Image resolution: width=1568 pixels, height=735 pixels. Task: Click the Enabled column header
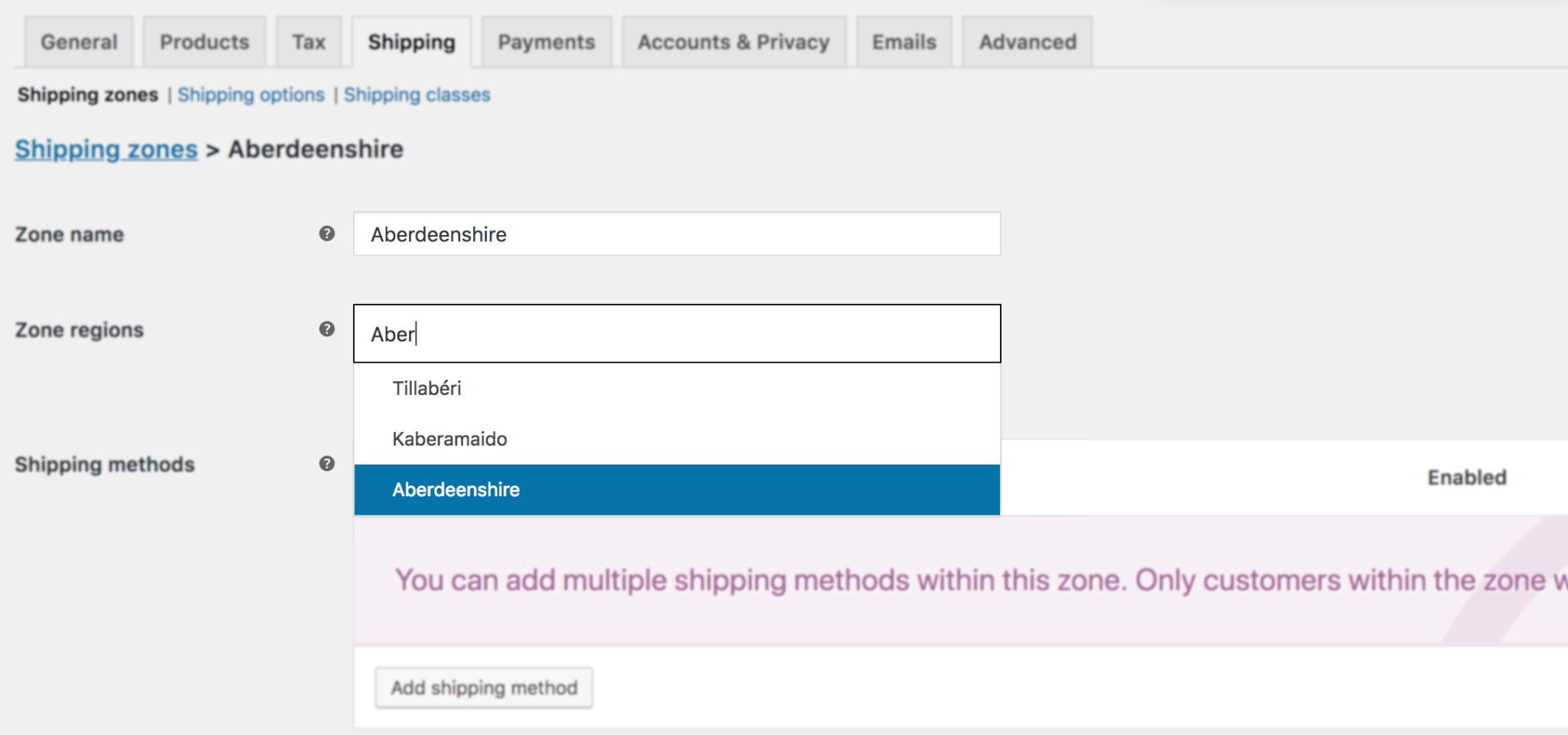(1466, 476)
